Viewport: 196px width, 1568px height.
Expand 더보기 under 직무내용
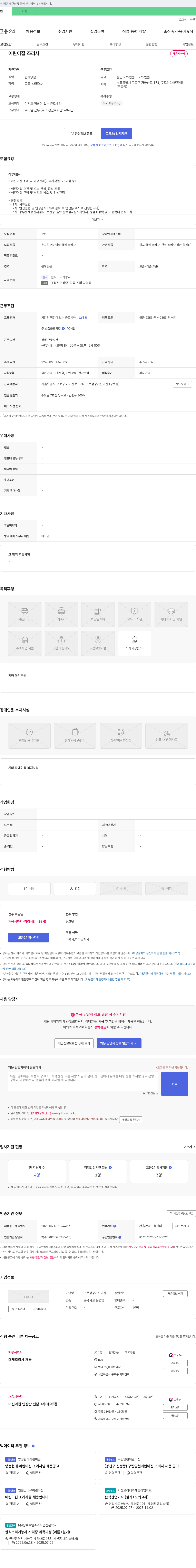[x=97, y=220]
